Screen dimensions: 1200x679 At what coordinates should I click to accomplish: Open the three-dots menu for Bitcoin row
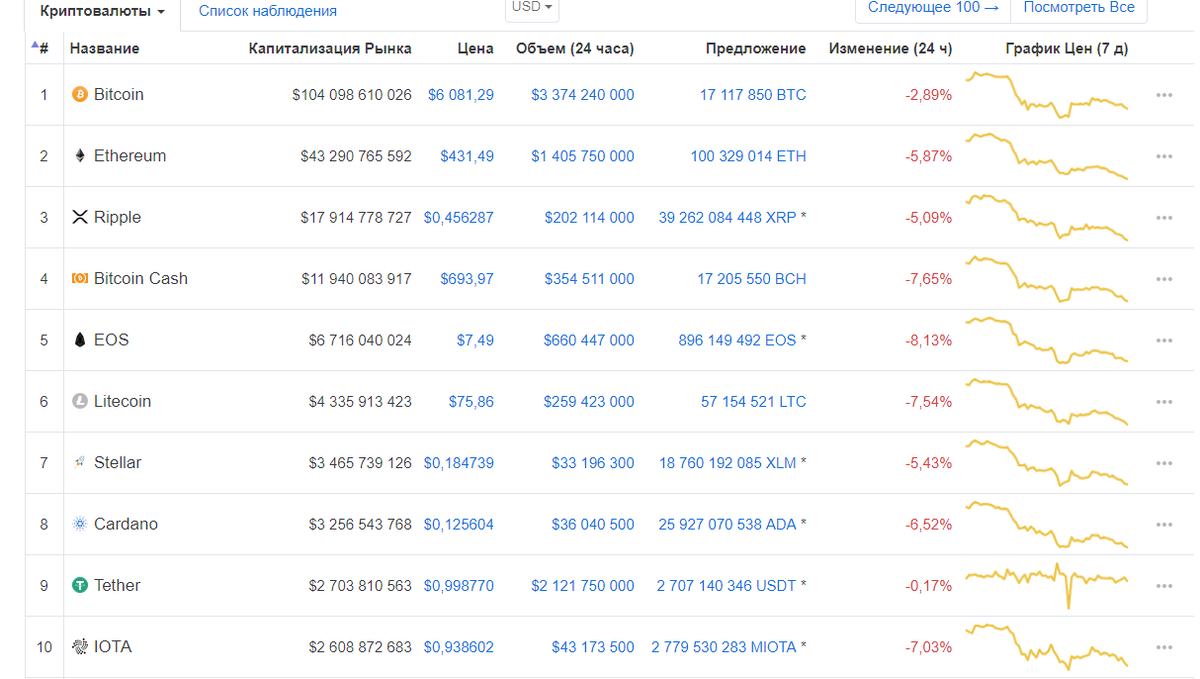1164,95
